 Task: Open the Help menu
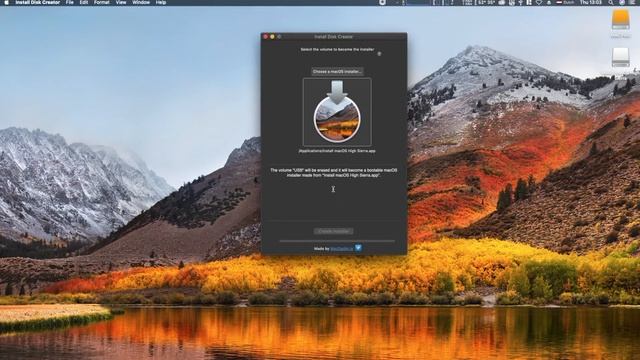click(x=161, y=2)
